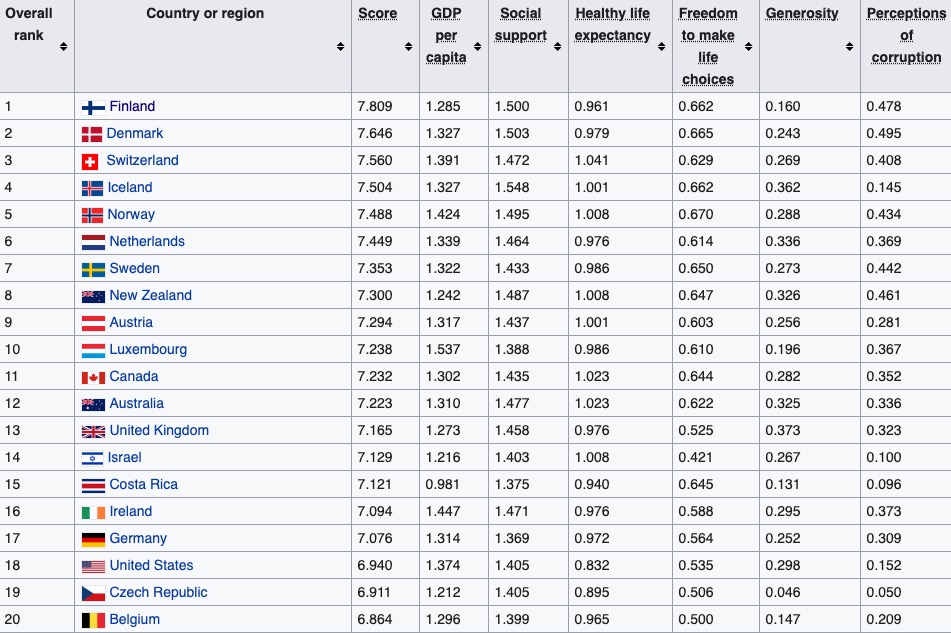Click the Healthy life expectancy header

(x=613, y=24)
